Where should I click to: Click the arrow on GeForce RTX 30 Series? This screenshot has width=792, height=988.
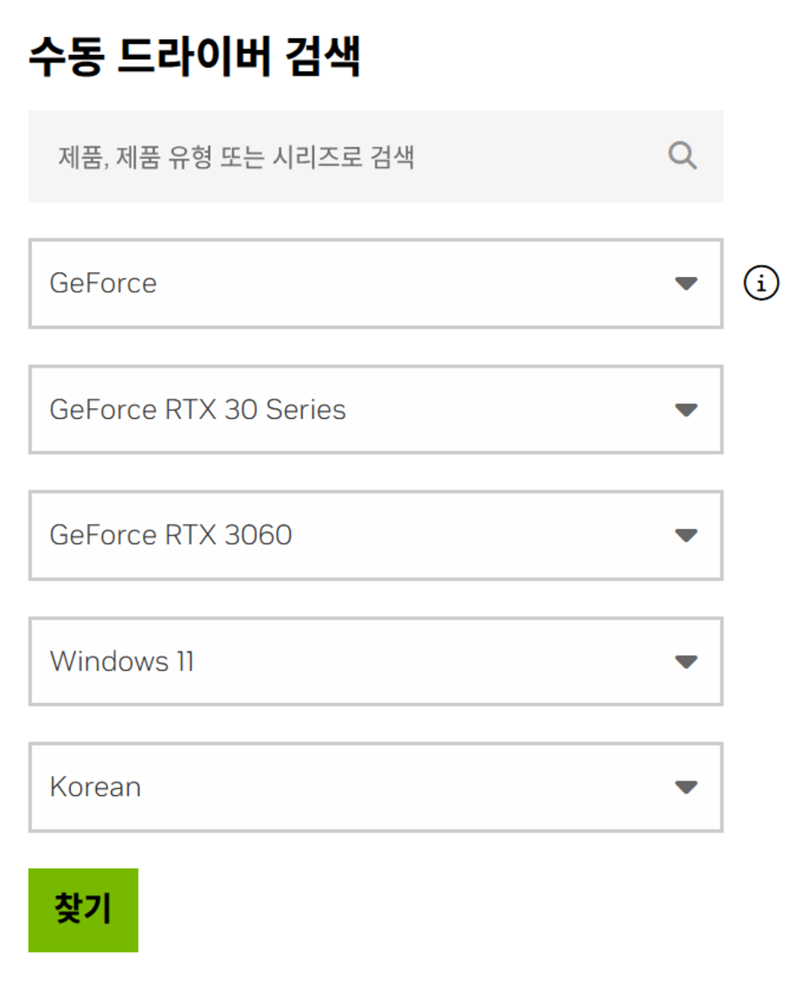point(685,410)
